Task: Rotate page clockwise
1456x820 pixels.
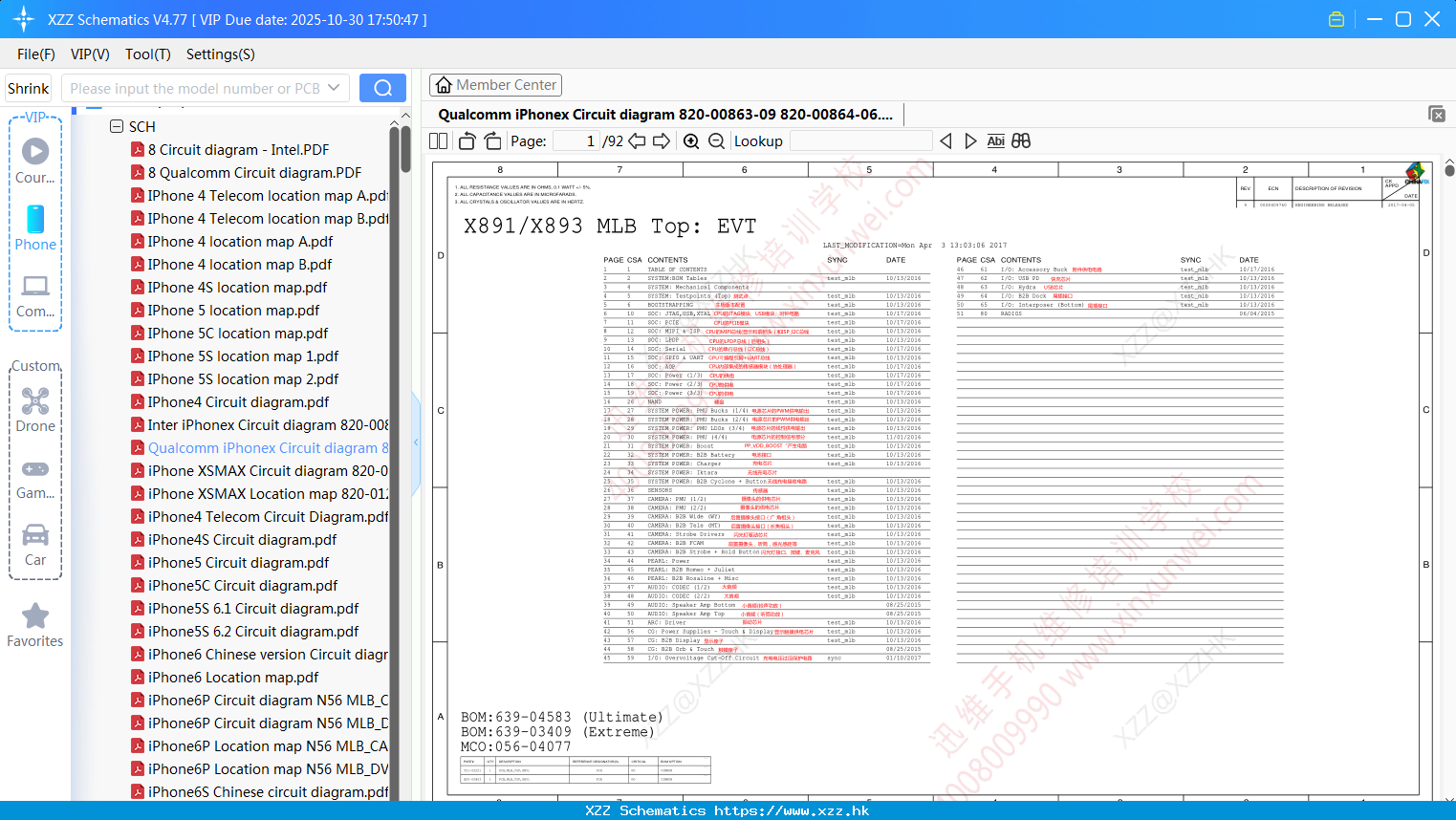Action: click(x=492, y=140)
